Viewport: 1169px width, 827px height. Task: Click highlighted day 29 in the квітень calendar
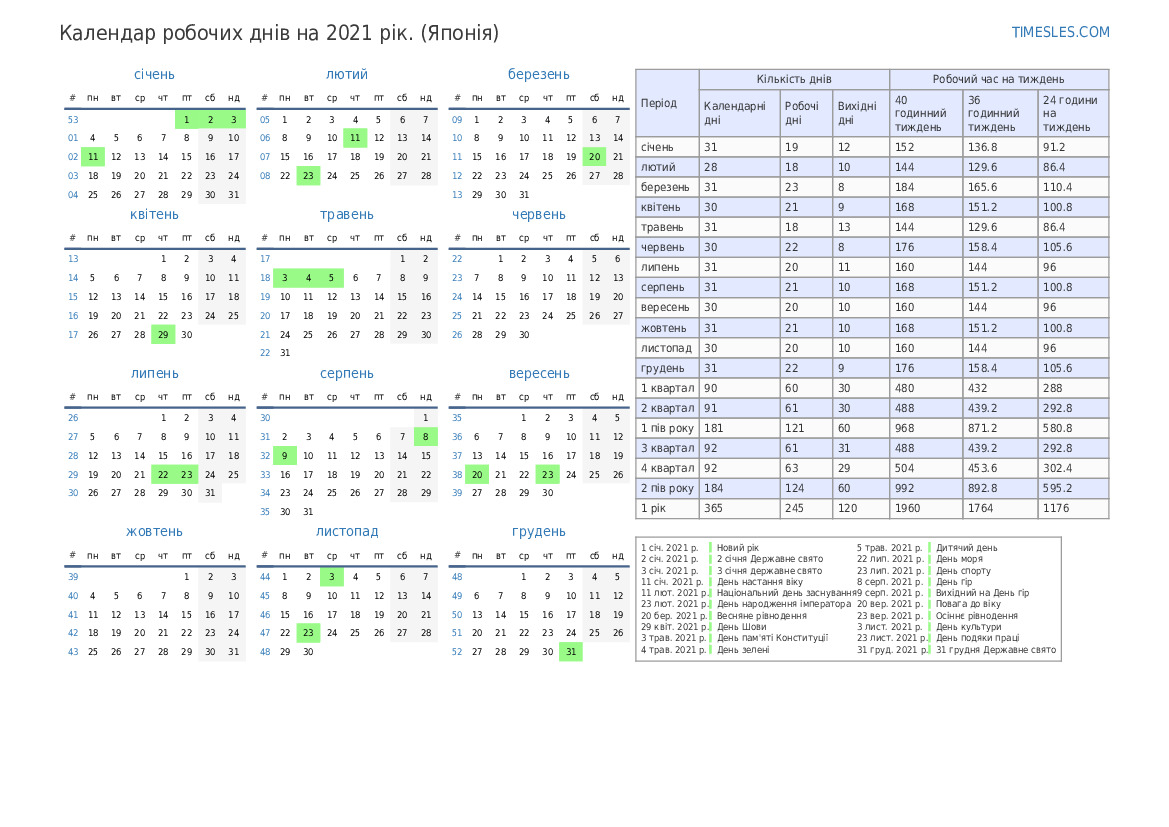tap(163, 335)
